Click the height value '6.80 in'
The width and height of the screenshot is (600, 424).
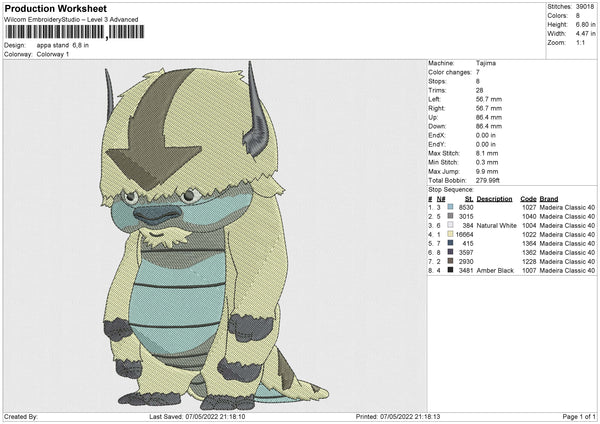pos(585,24)
